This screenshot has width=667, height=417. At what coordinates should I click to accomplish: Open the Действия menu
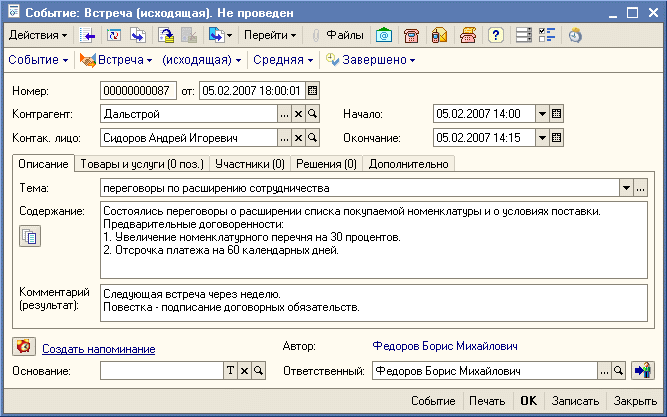(x=38, y=35)
